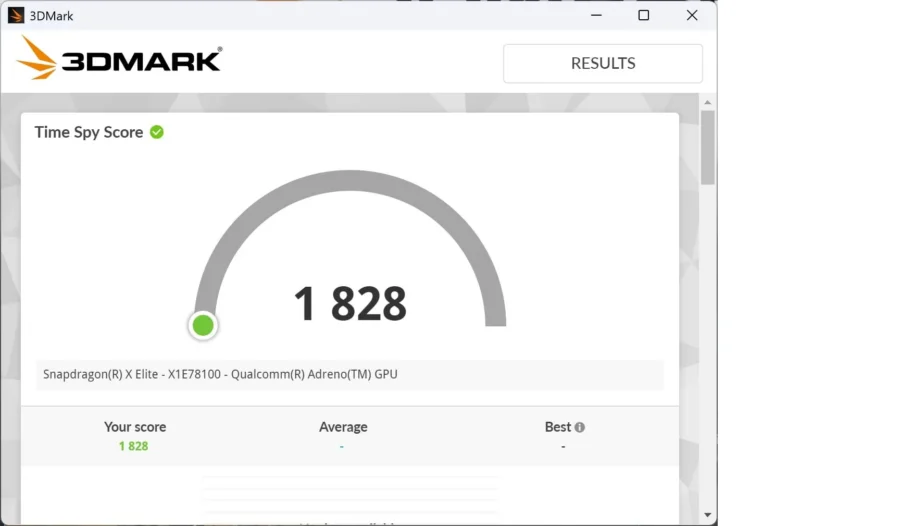Click the vertical scrollbar thumb
The height and width of the screenshot is (526, 900).
[x=708, y=148]
